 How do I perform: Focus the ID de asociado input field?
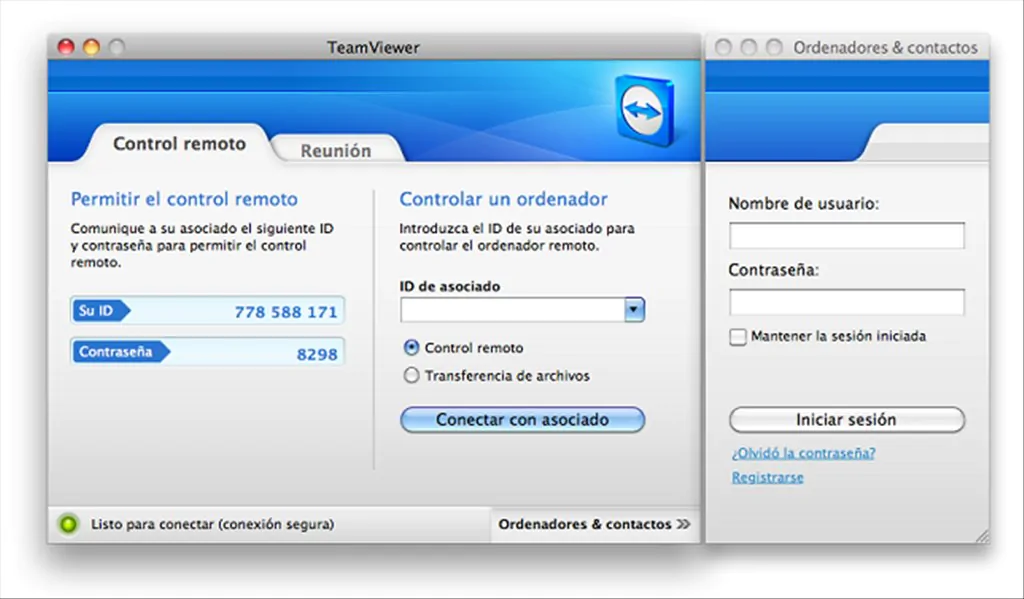click(x=513, y=310)
